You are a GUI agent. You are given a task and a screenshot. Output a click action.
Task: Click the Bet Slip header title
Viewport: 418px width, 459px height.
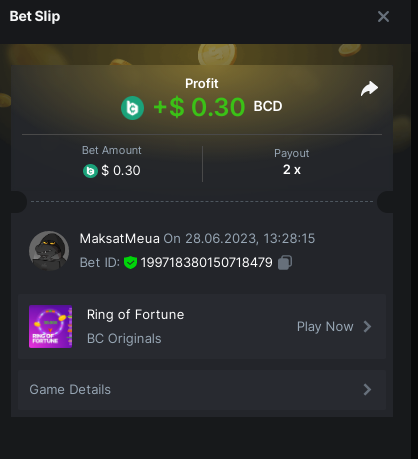[x=35, y=16]
